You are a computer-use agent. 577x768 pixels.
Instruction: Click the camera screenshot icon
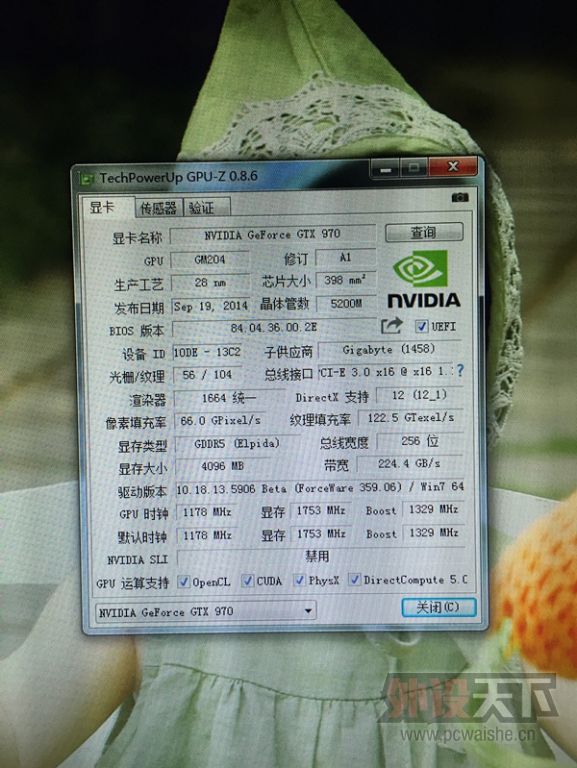point(459,197)
